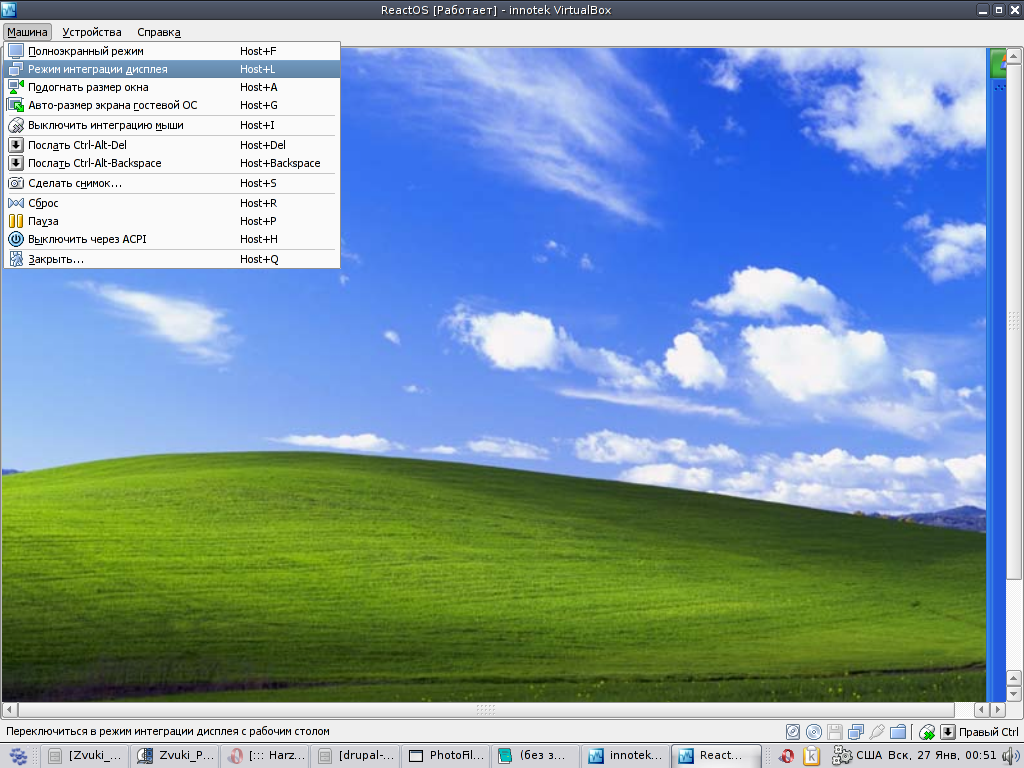The width and height of the screenshot is (1024, 768).
Task: Open the KDE start menu button
Action: click(x=18, y=756)
